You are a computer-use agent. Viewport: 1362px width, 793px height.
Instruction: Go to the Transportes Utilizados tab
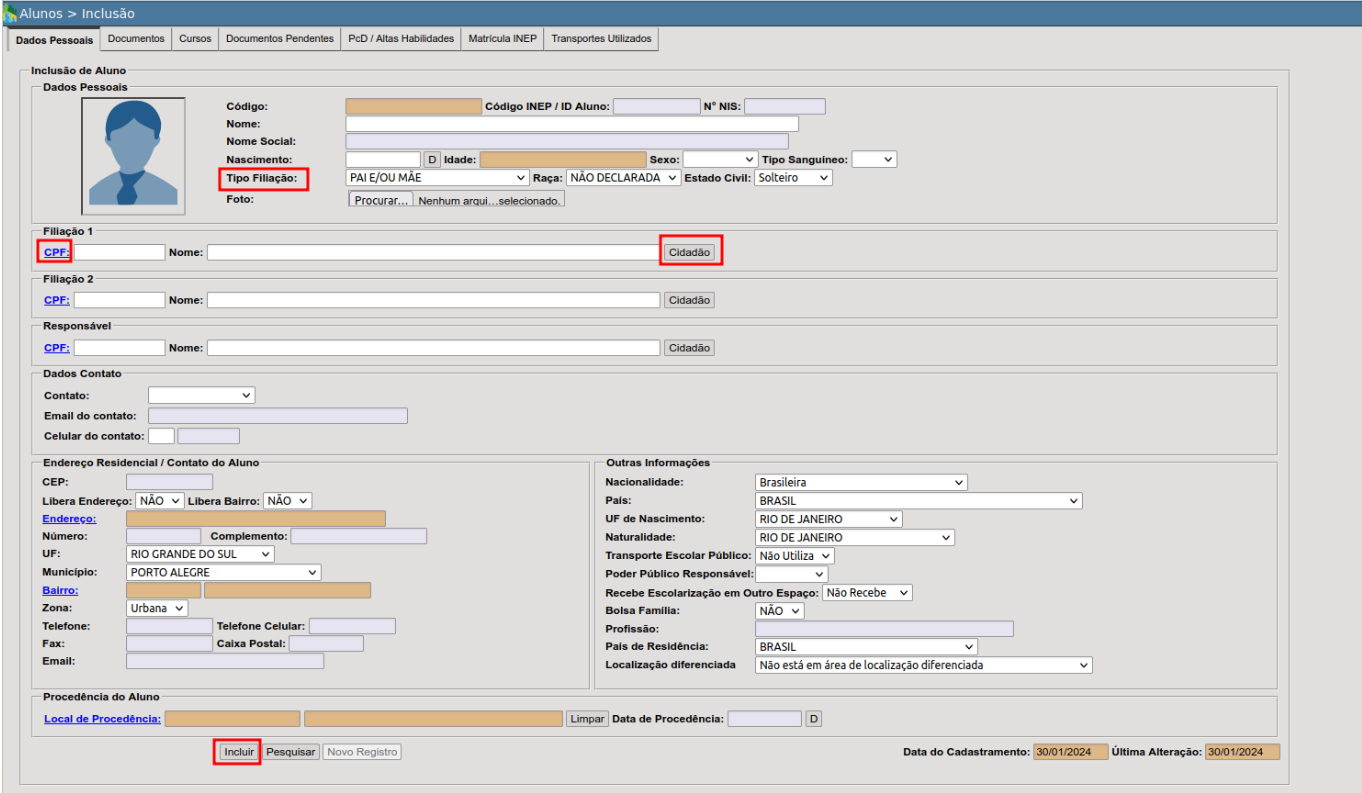point(601,39)
